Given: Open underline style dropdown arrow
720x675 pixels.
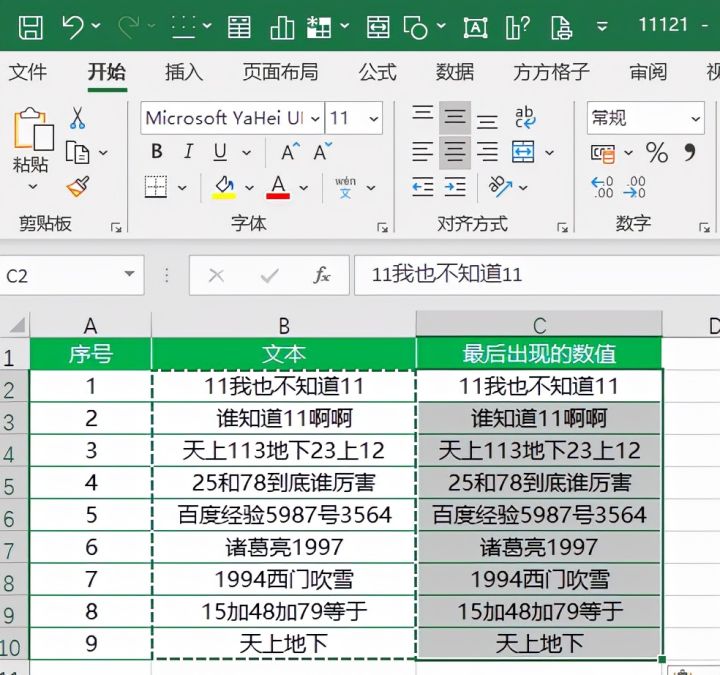Looking at the screenshot, I should coord(247,152).
